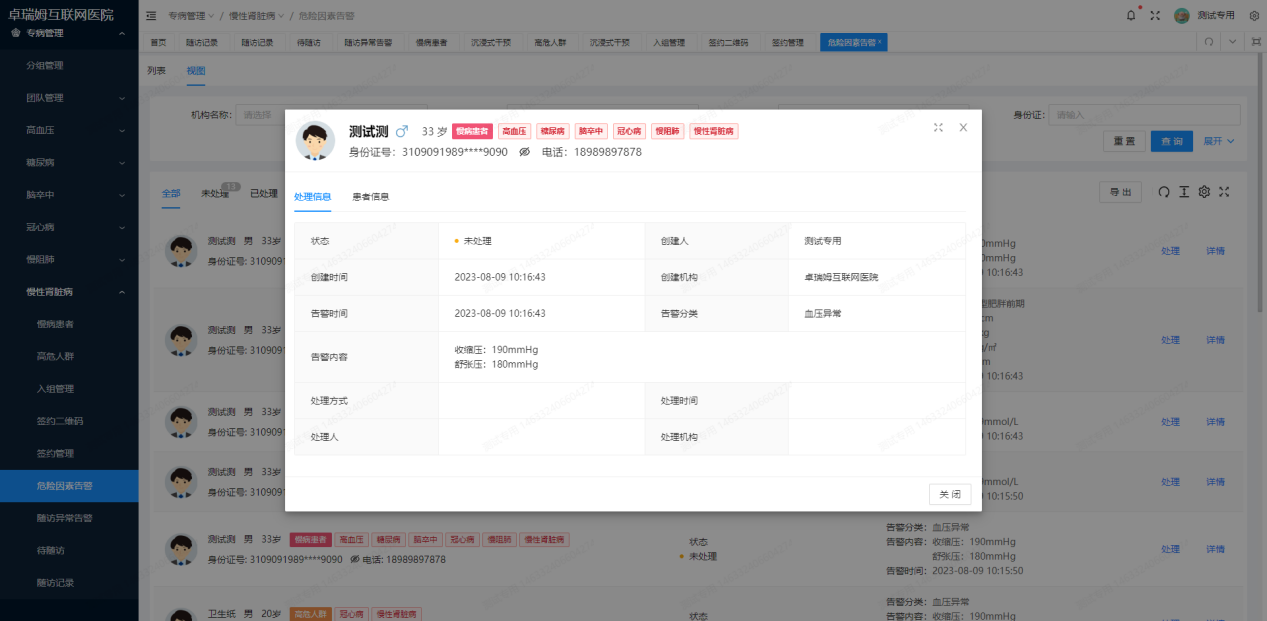Click the 身份证 input field
1267x621 pixels.
pyautogui.click(x=1145, y=113)
